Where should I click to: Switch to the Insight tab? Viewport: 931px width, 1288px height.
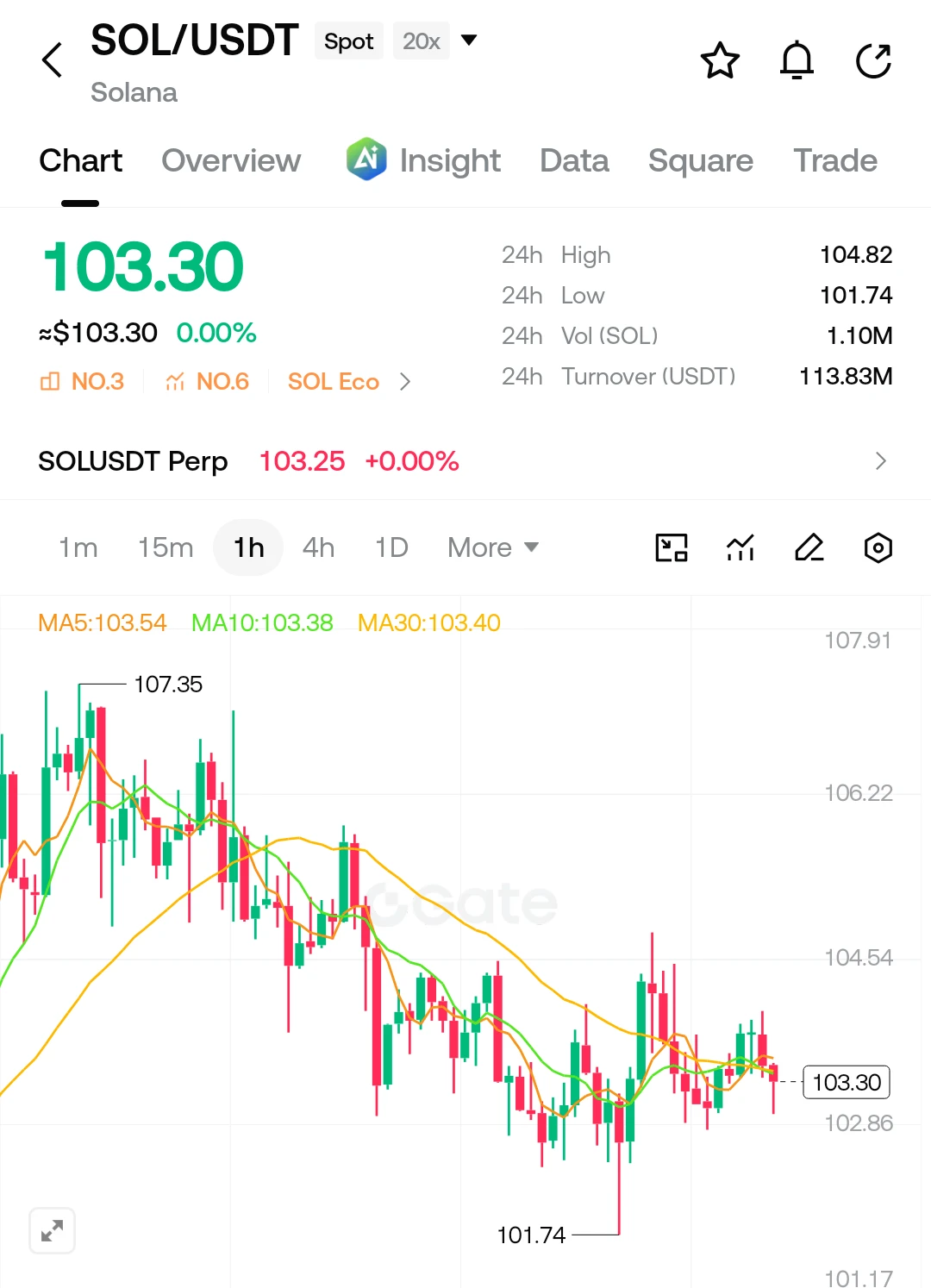(450, 161)
